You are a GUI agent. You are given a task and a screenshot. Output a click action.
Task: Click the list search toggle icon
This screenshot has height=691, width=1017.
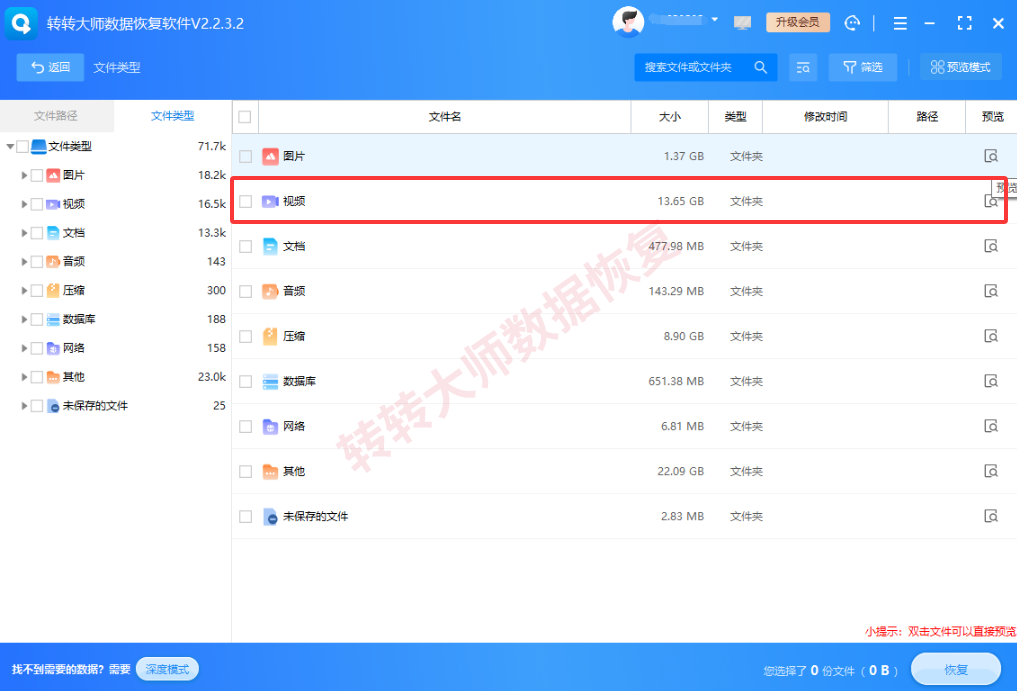click(x=803, y=67)
